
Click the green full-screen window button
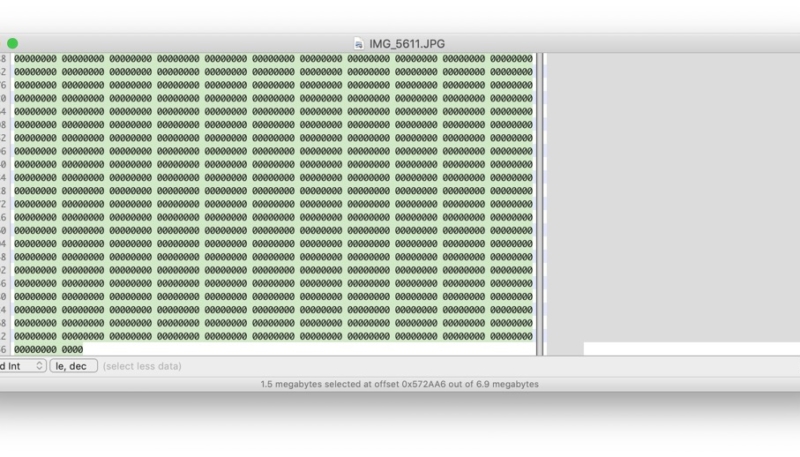[12, 43]
